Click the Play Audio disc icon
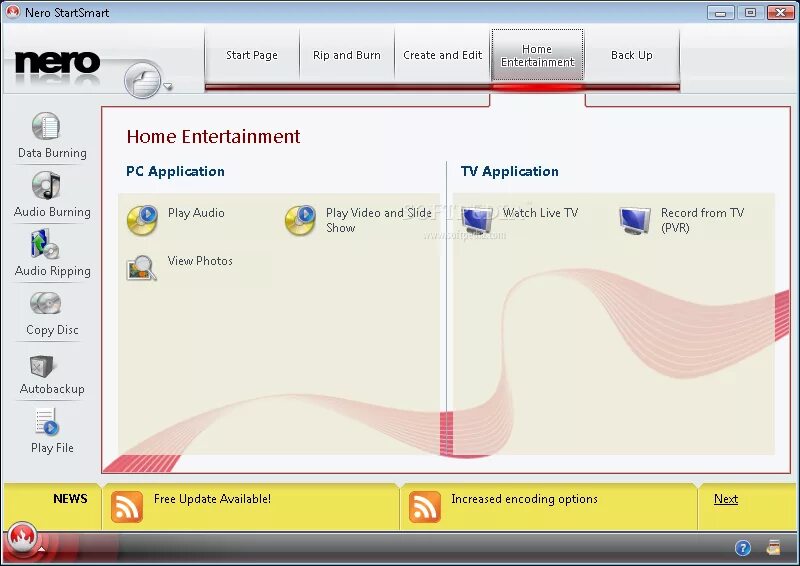800x566 pixels. [x=142, y=220]
